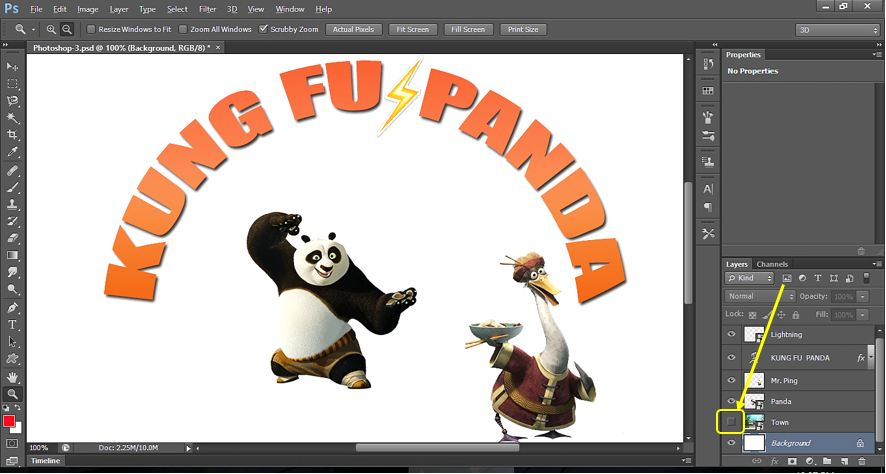Toggle Quick Mask mode
The height and width of the screenshot is (474, 886).
12,444
